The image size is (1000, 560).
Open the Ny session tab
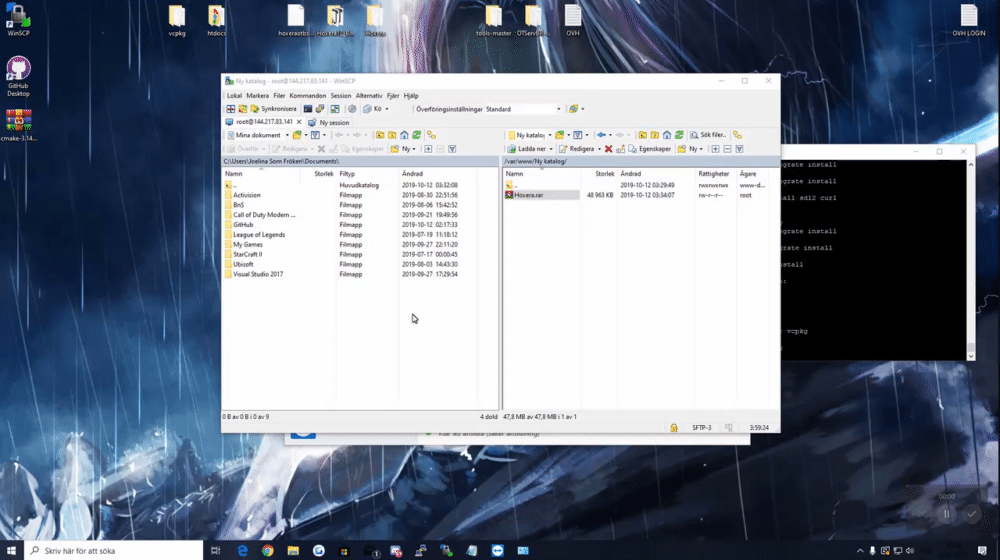328,122
